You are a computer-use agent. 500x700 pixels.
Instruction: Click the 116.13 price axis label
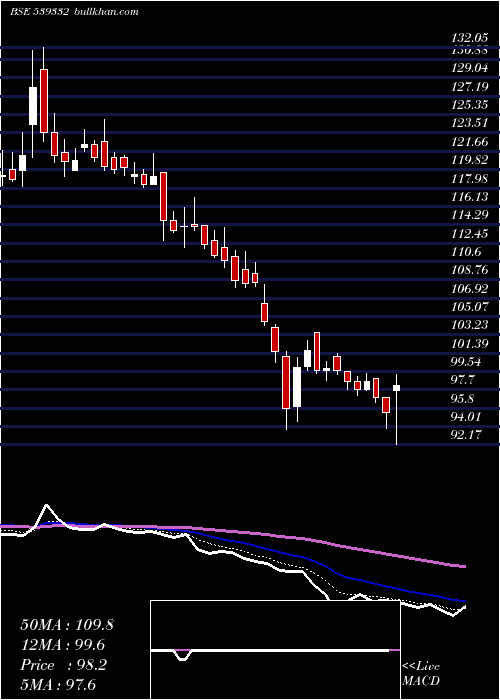(469, 197)
